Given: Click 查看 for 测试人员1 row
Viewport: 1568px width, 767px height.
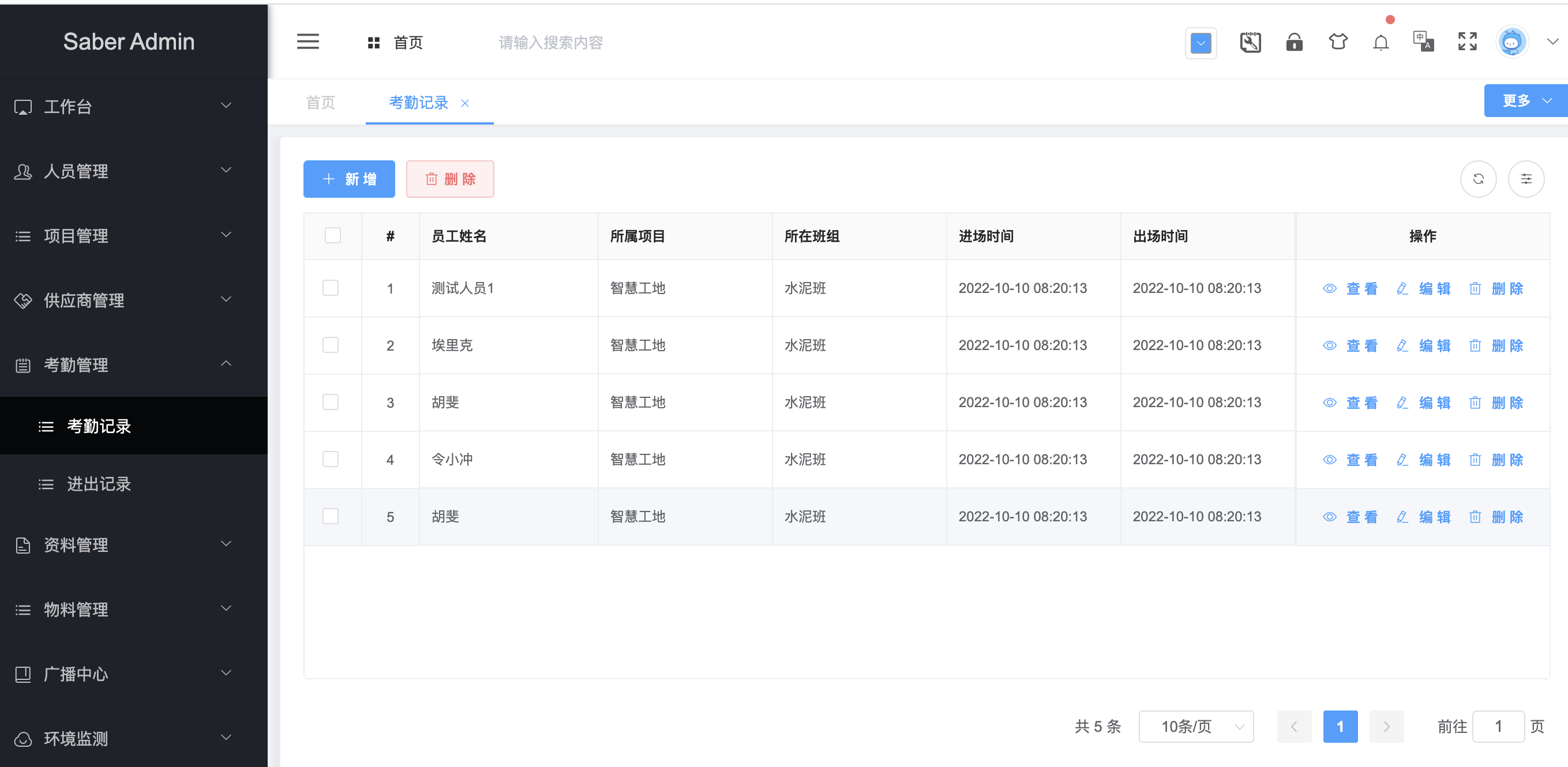Looking at the screenshot, I should (x=1349, y=288).
